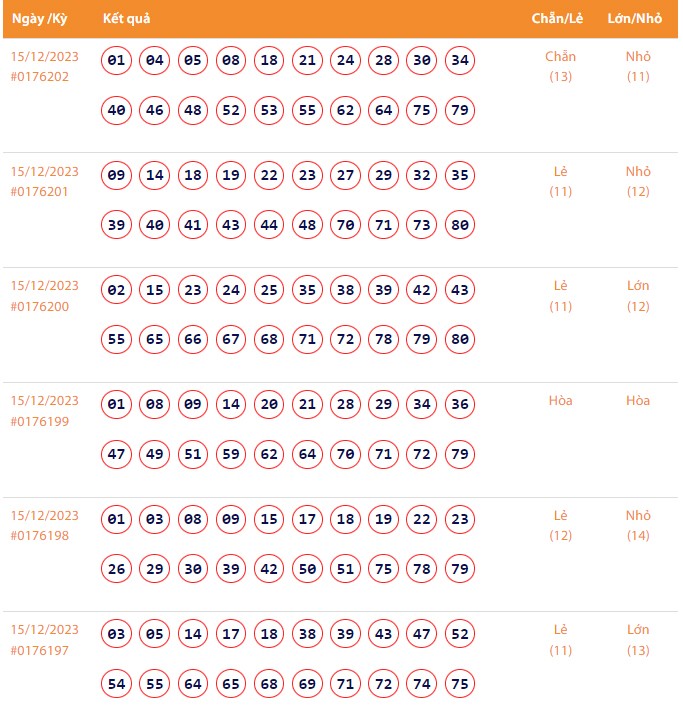Pick ball 47 in draw #0176199
Screen dimensions: 683x714
click(116, 454)
